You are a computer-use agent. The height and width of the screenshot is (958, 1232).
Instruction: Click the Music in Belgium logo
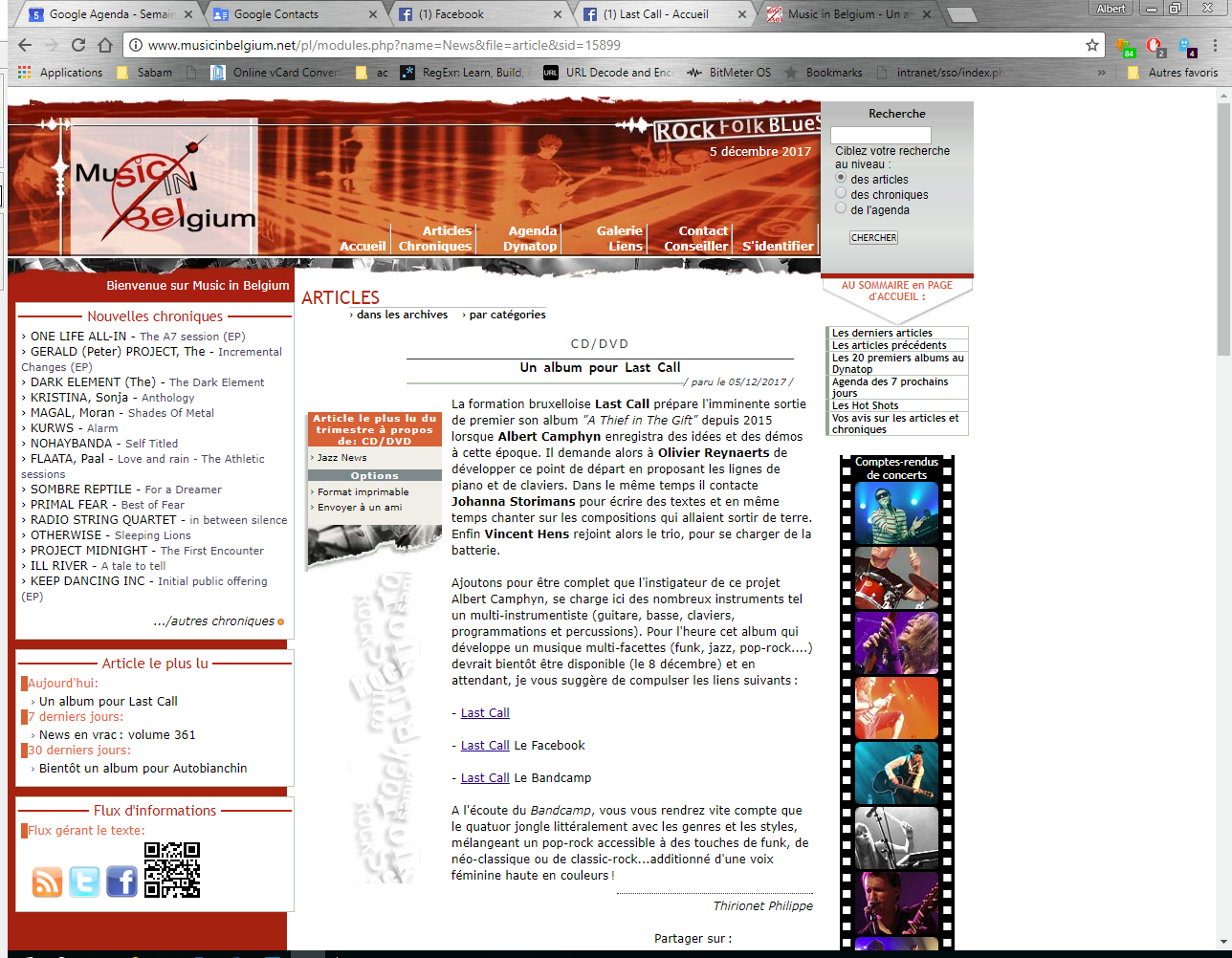coord(165,187)
